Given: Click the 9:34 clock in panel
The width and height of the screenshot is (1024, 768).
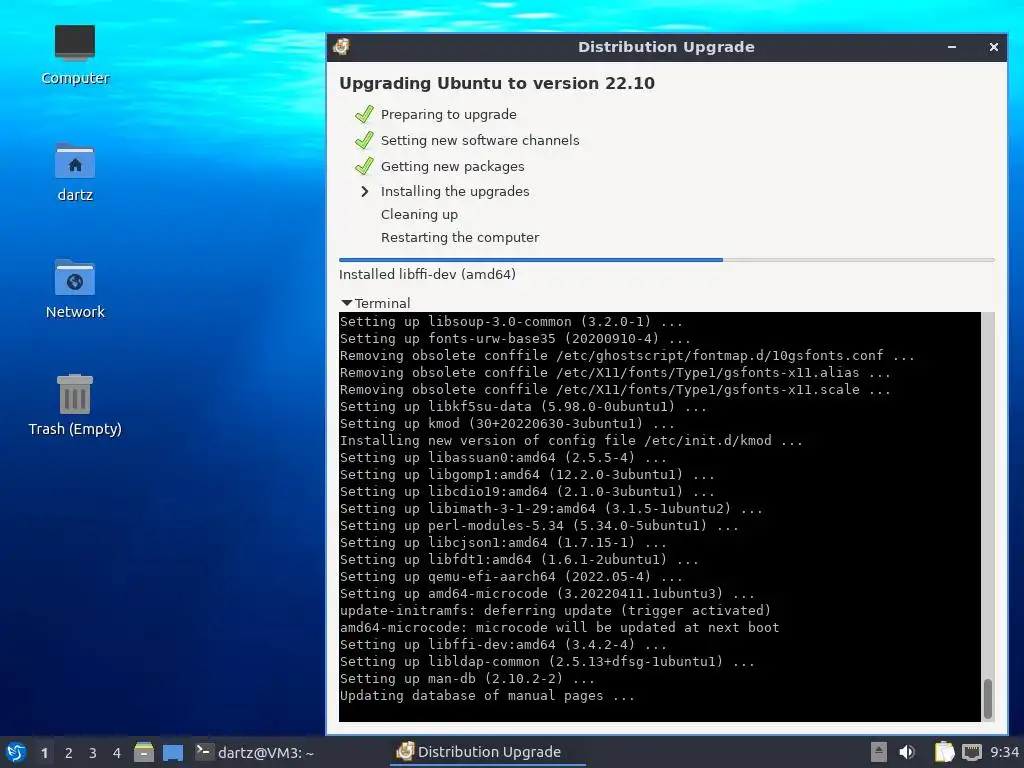Looking at the screenshot, I should (x=1004, y=752).
